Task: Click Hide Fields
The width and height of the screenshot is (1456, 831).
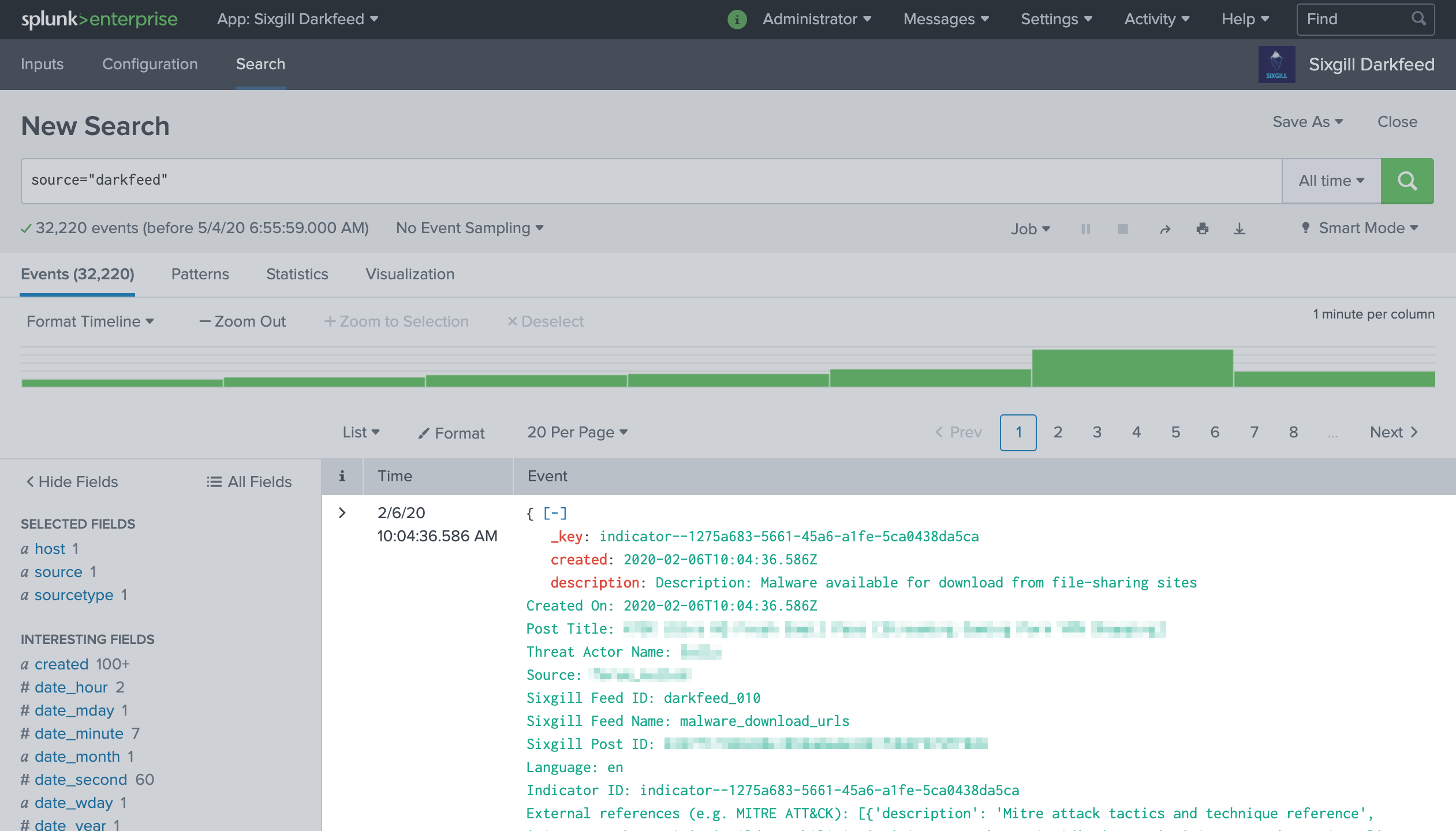Action: (x=72, y=482)
